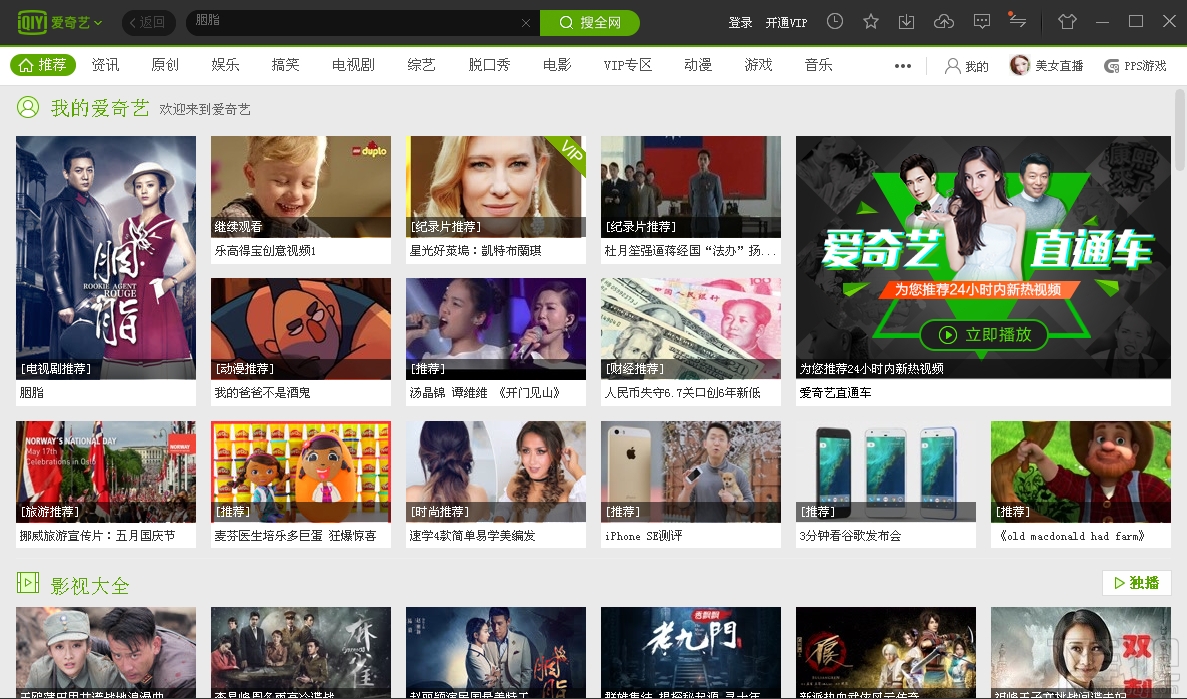Open the downloads arrow icon
1187x699 pixels.
pos(906,22)
